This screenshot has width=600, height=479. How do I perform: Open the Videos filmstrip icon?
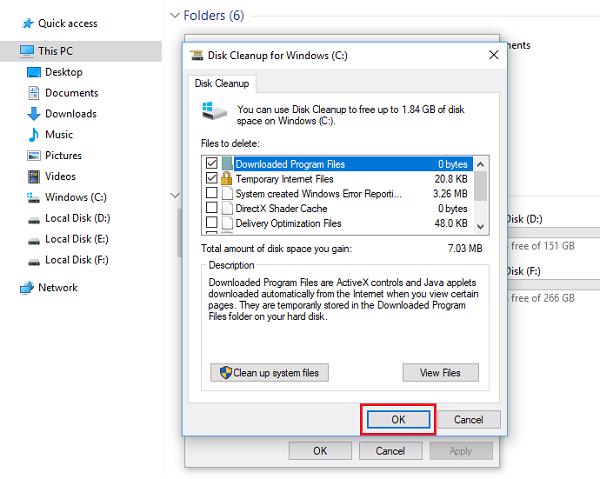tap(35, 177)
